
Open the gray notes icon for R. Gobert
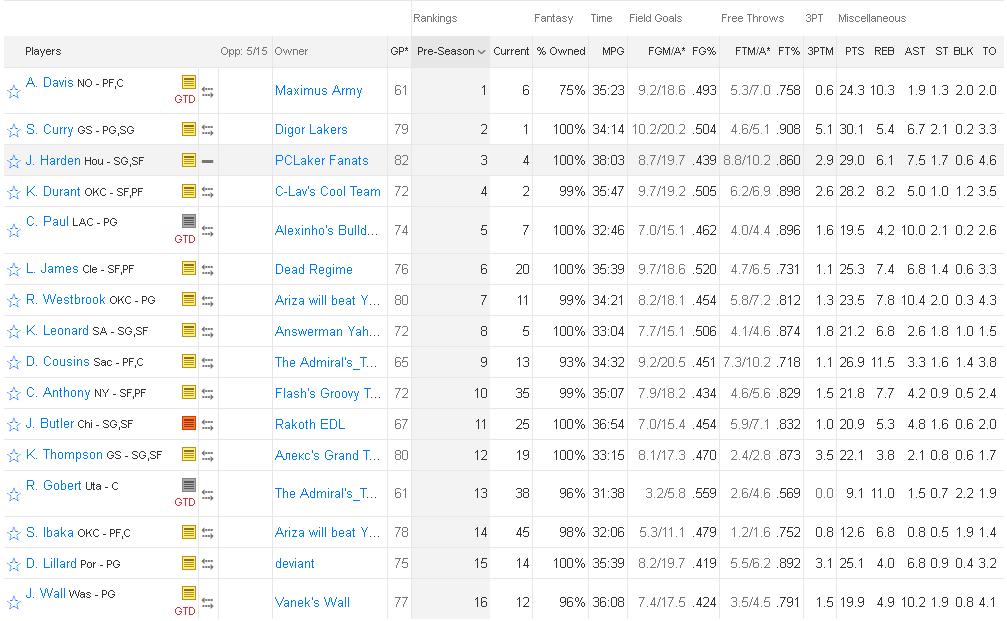pyautogui.click(x=188, y=485)
